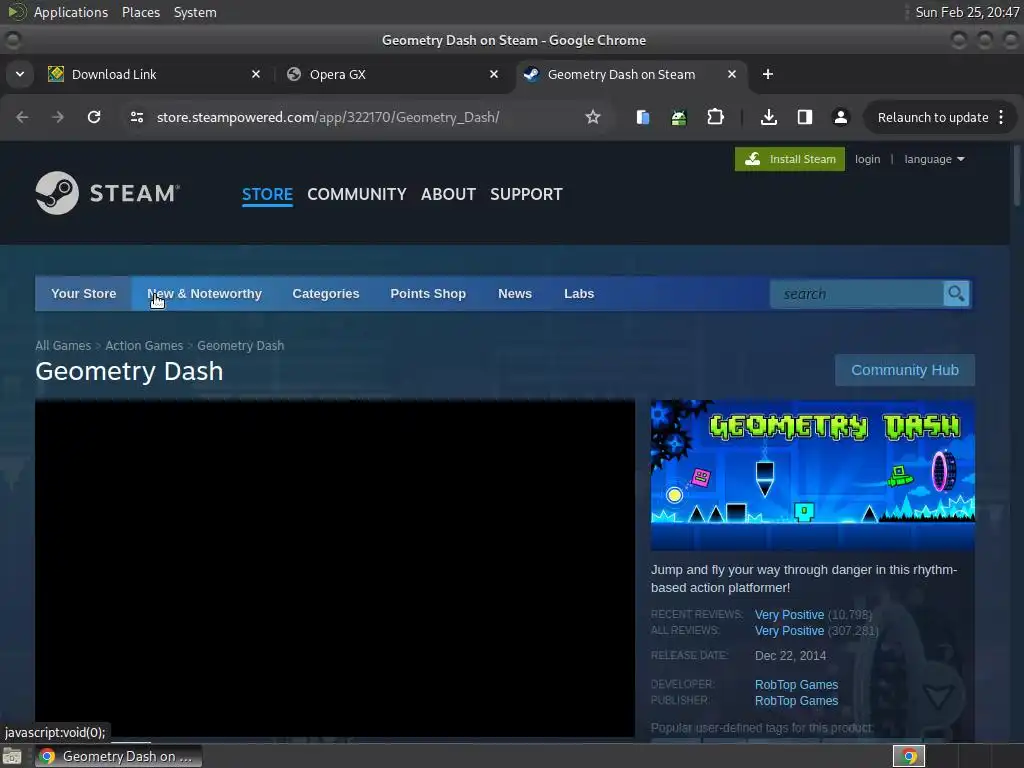
Task: Switch to the Opera GX tab
Action: [392, 74]
